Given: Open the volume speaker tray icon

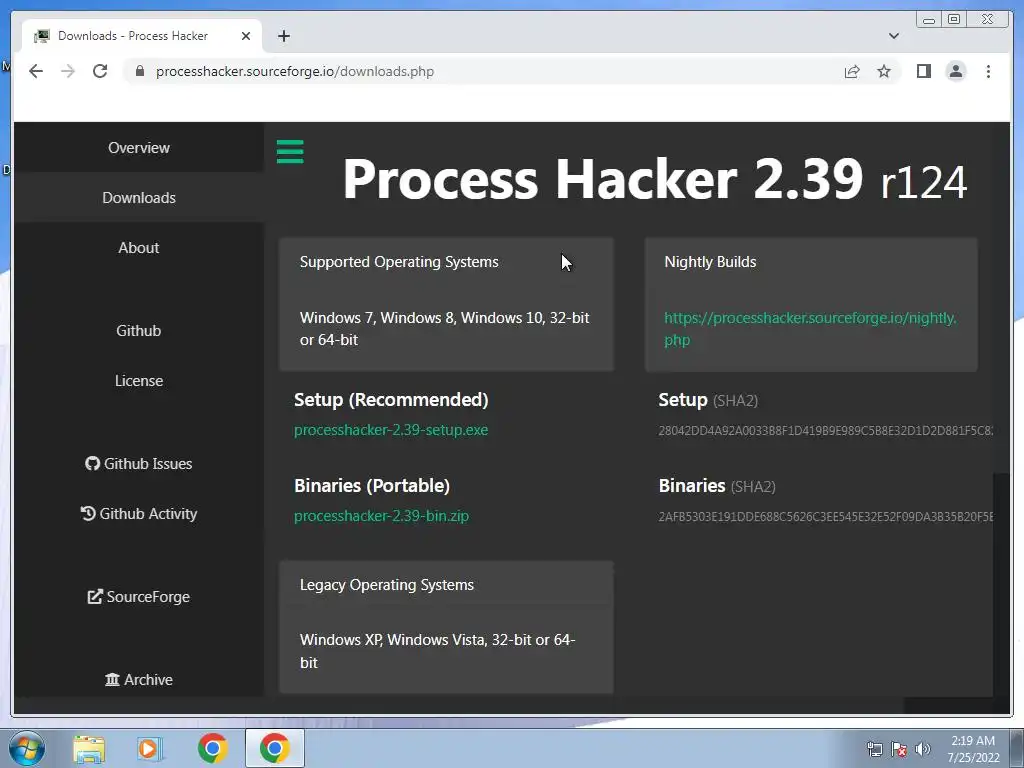Looking at the screenshot, I should pos(923,749).
